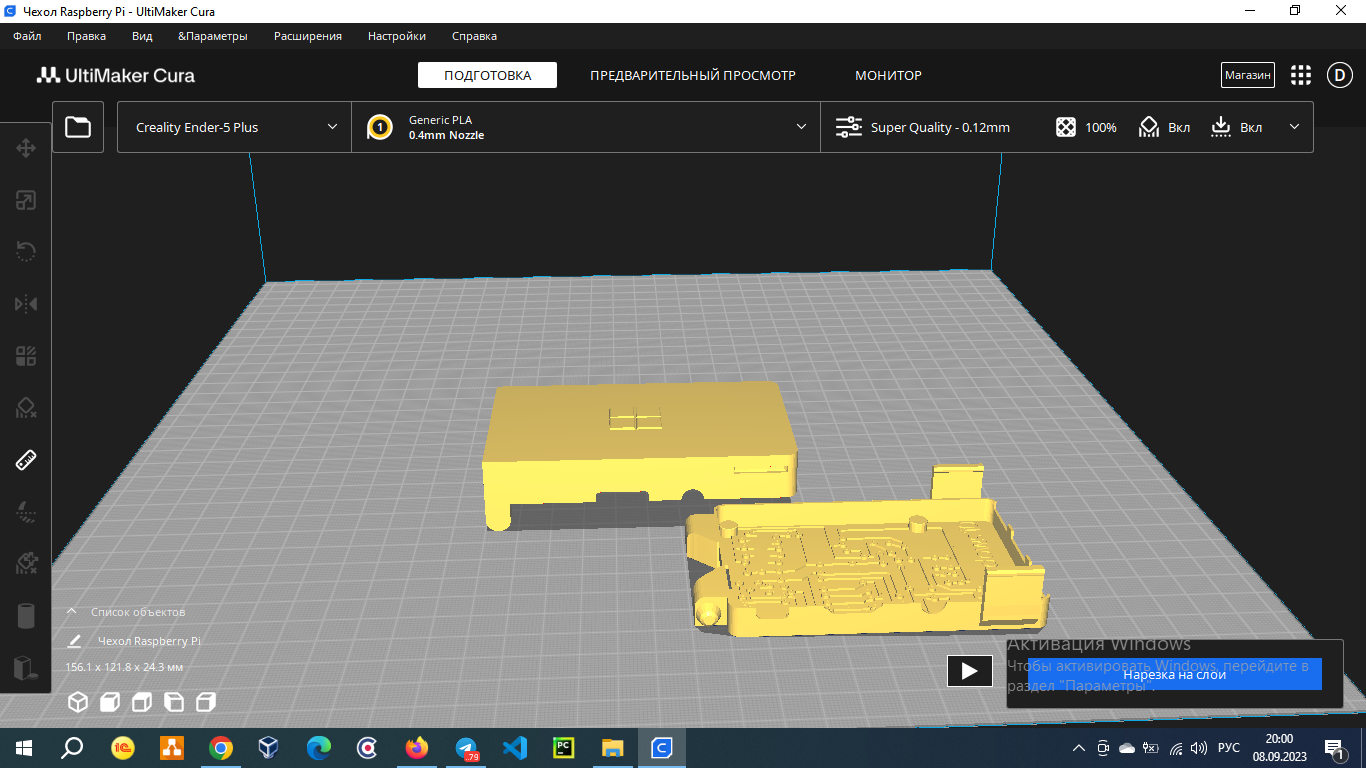Switch to the Предварительный просмотр tab
The width and height of the screenshot is (1366, 768).
pos(692,75)
